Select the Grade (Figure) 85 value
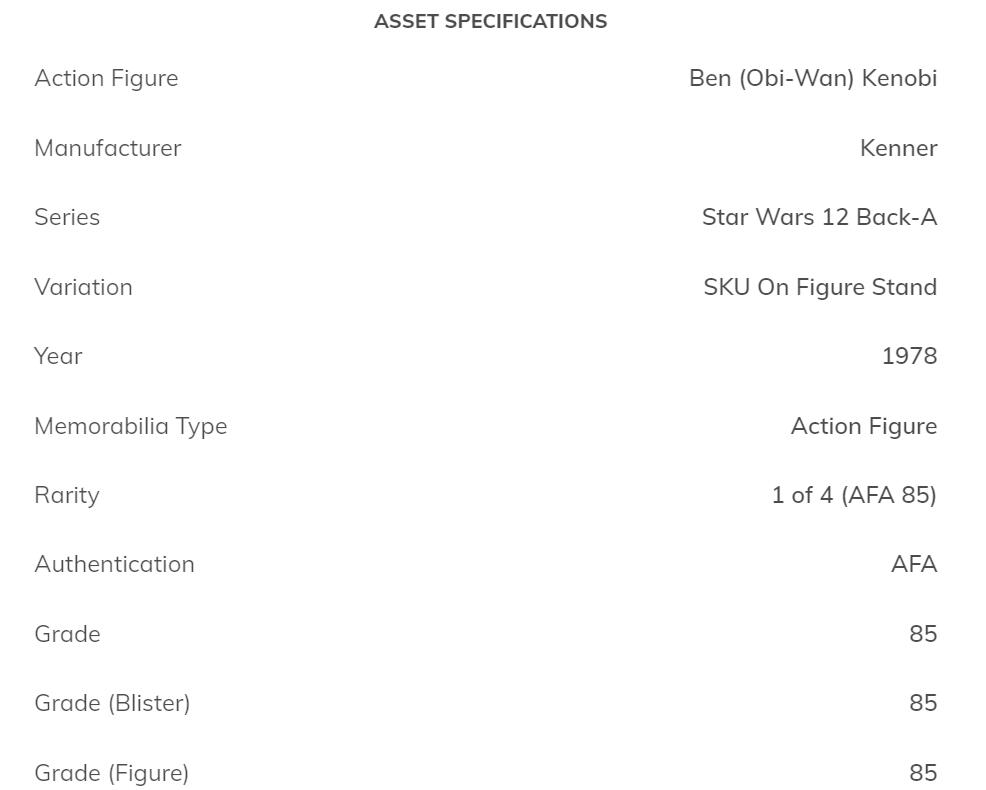Screen dimensions: 986x790 [x=923, y=773]
